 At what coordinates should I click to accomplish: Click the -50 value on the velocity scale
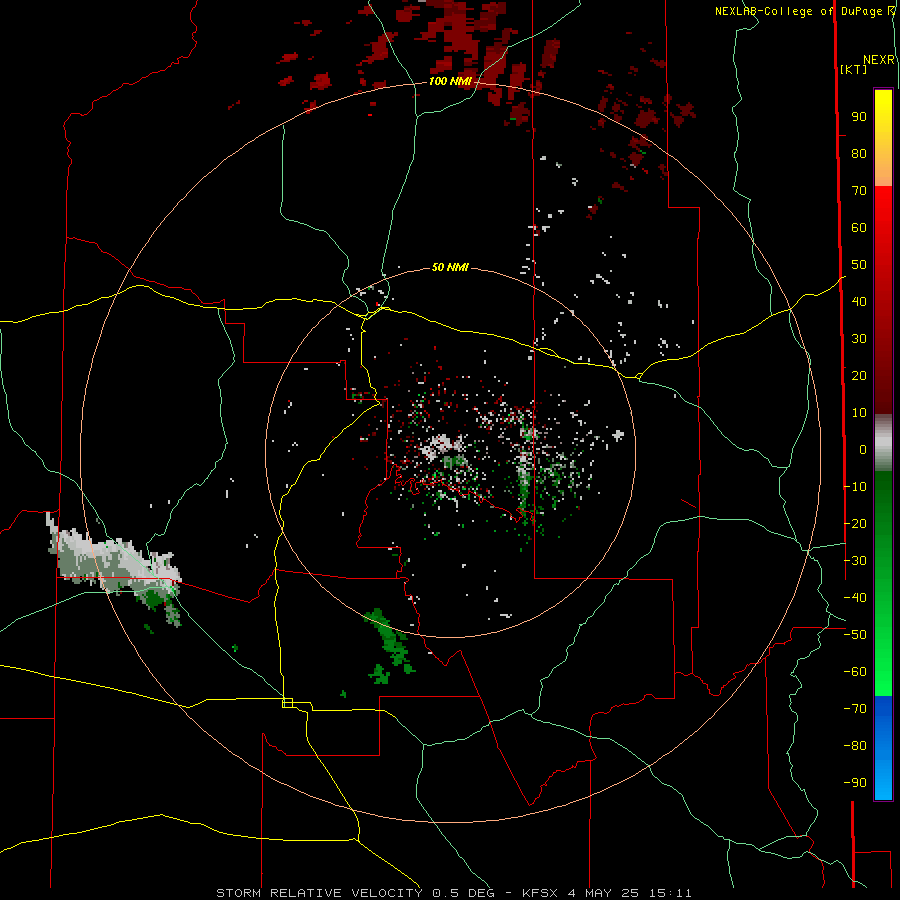click(x=855, y=635)
